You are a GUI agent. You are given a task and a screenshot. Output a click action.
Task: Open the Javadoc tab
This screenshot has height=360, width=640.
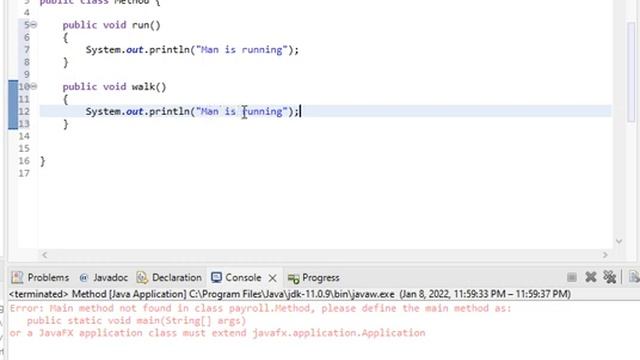[x=104, y=278]
